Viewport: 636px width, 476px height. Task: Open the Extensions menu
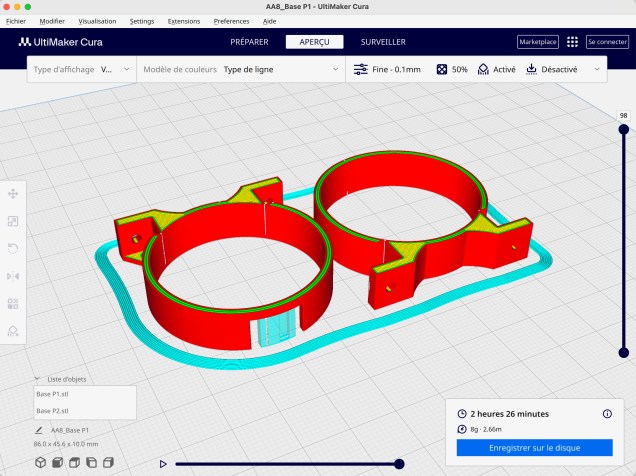[183, 21]
